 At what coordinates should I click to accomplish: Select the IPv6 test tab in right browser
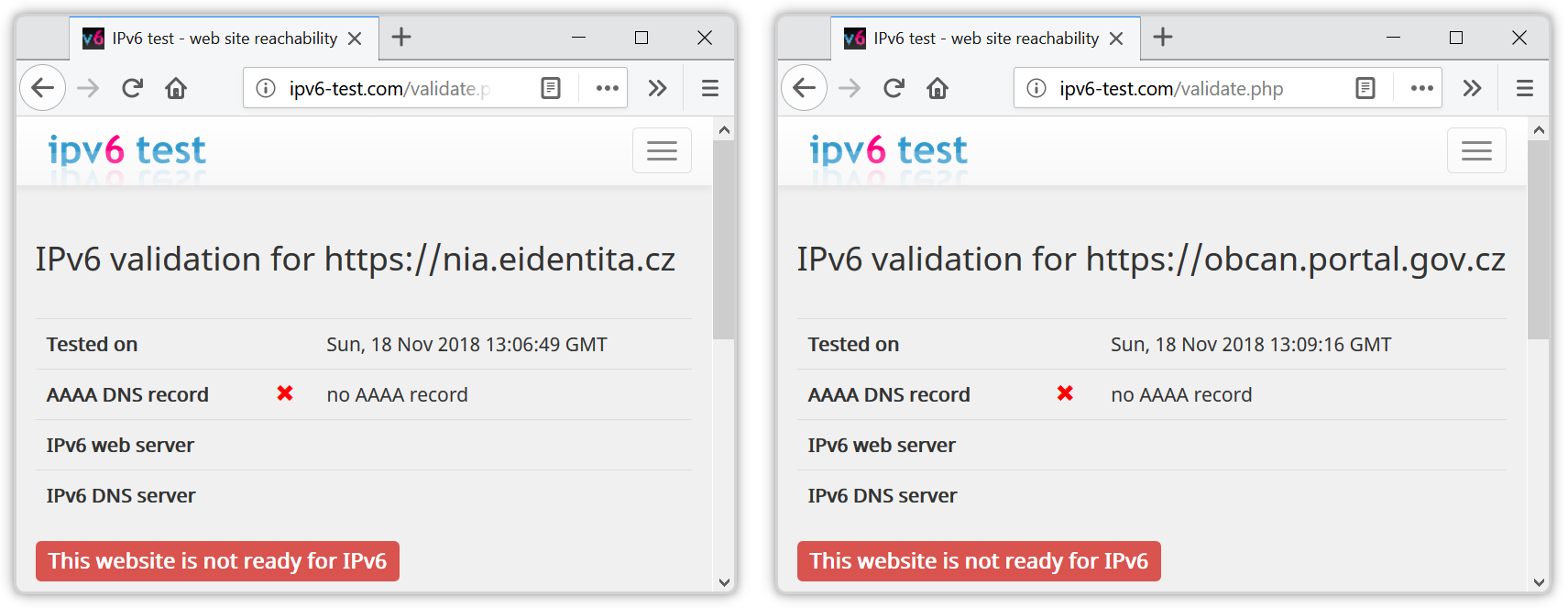click(976, 39)
